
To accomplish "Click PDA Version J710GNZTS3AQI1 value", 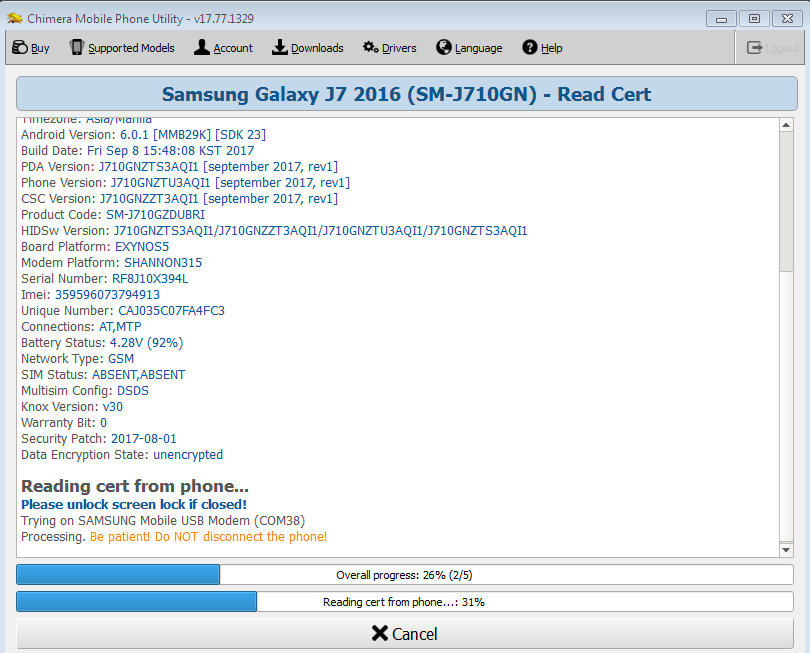I will click(x=218, y=167).
